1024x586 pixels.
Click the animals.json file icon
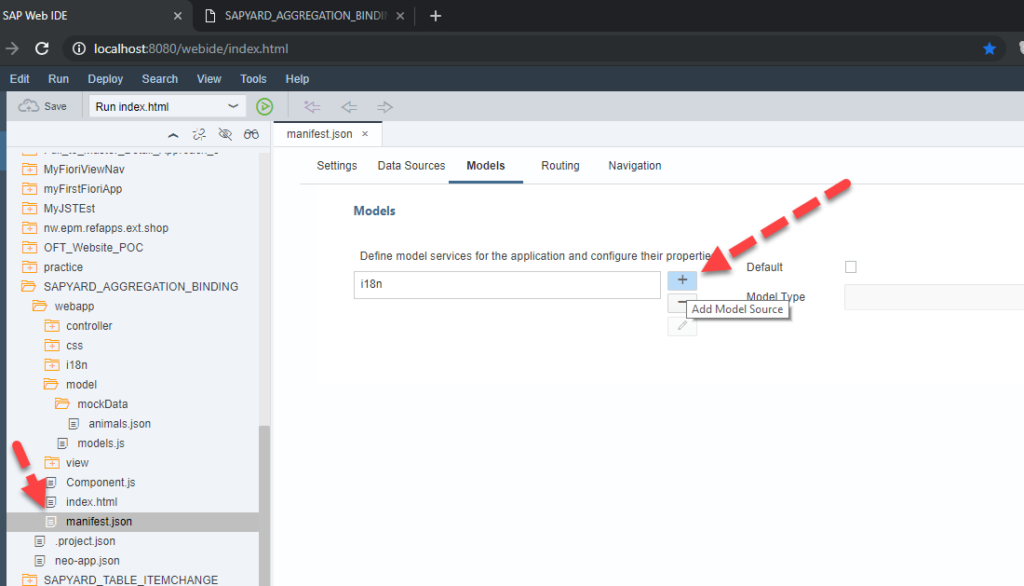click(74, 424)
